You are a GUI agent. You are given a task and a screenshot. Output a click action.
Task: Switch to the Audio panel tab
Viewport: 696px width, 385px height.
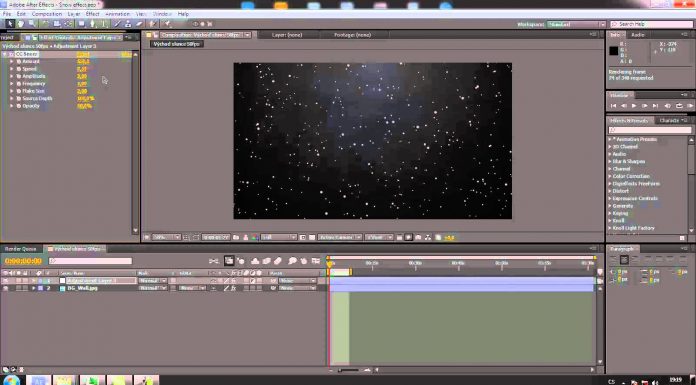pyautogui.click(x=638, y=35)
